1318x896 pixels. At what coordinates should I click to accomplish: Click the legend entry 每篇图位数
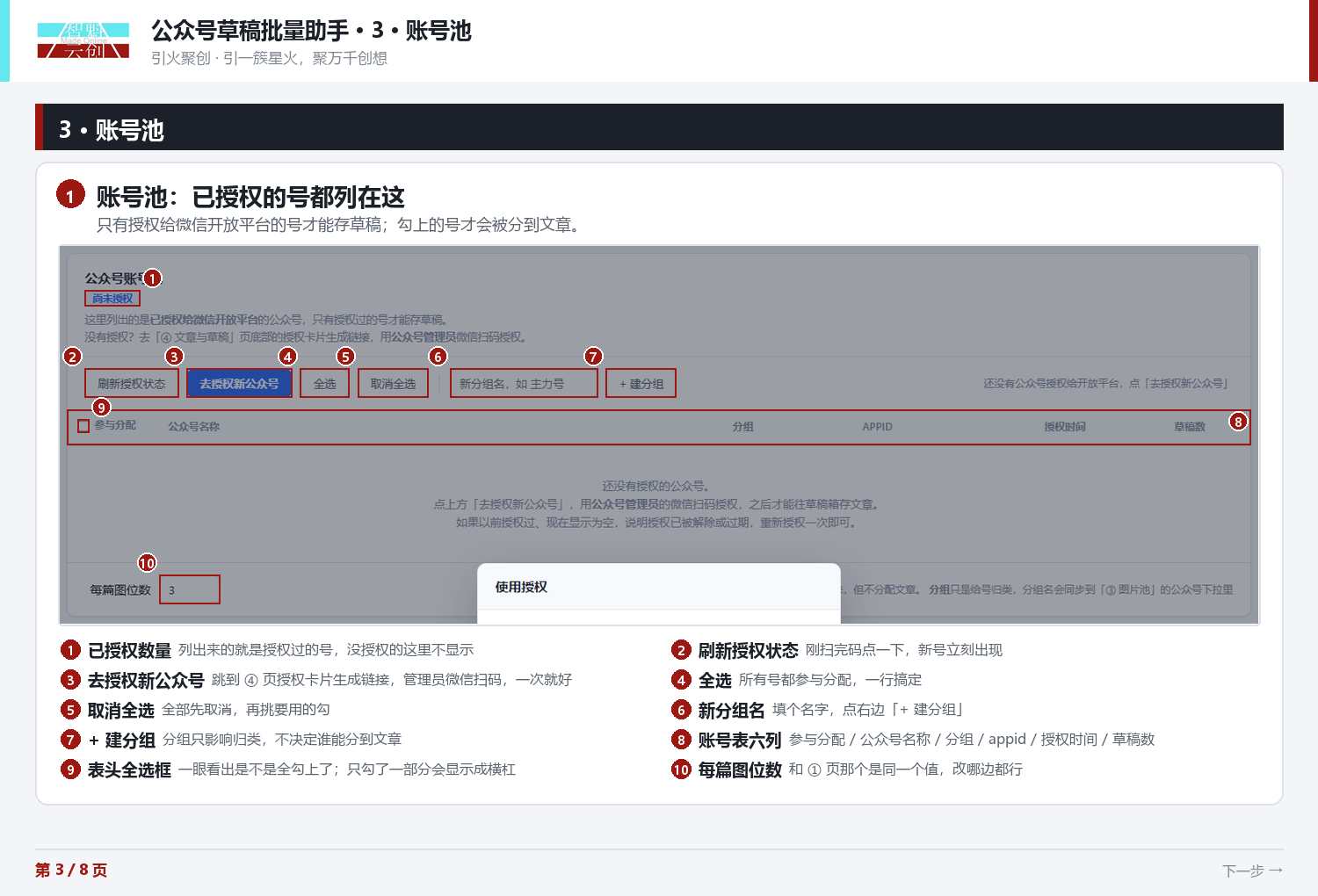tap(740, 770)
